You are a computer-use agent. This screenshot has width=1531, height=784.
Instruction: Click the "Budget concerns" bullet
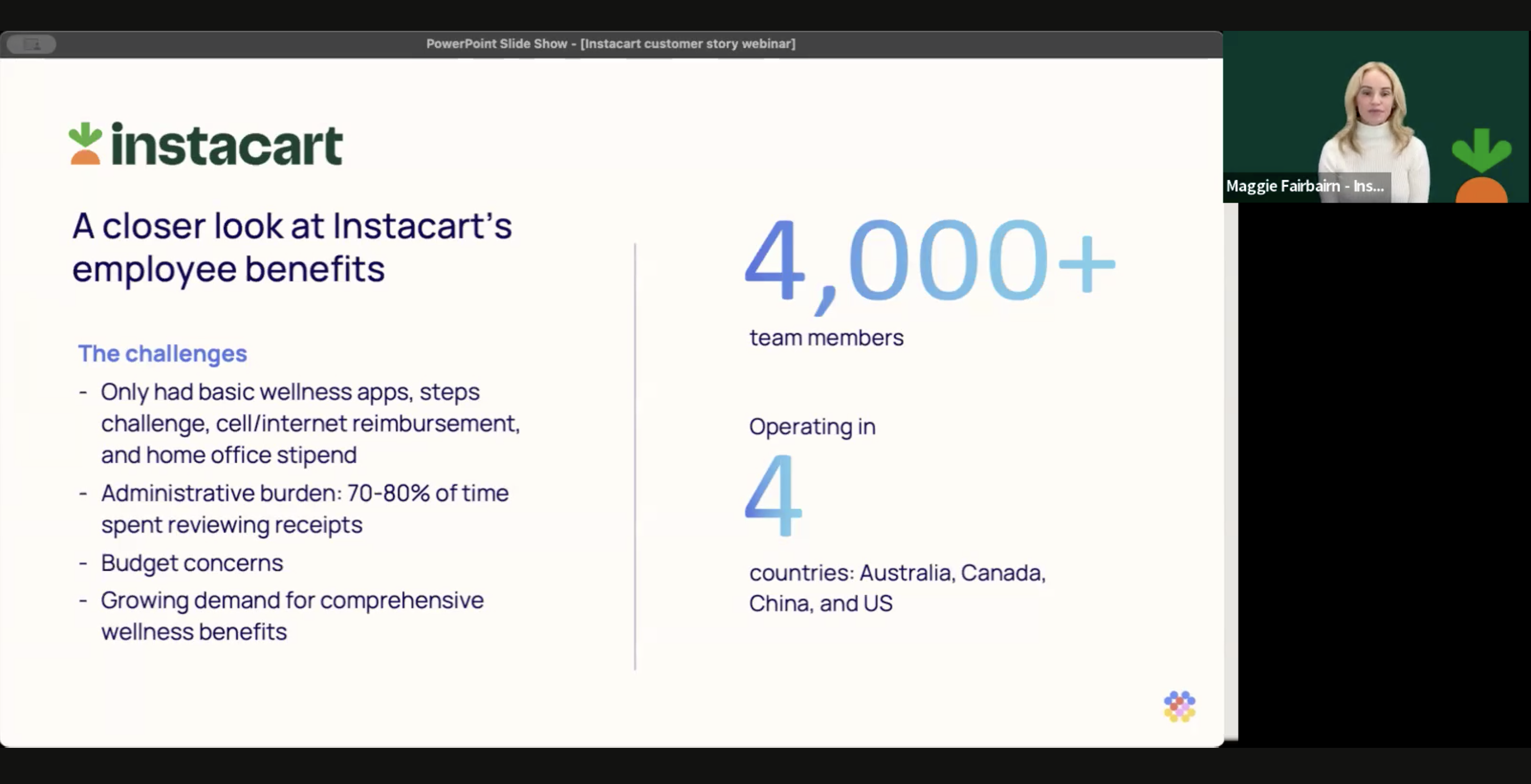coord(192,562)
